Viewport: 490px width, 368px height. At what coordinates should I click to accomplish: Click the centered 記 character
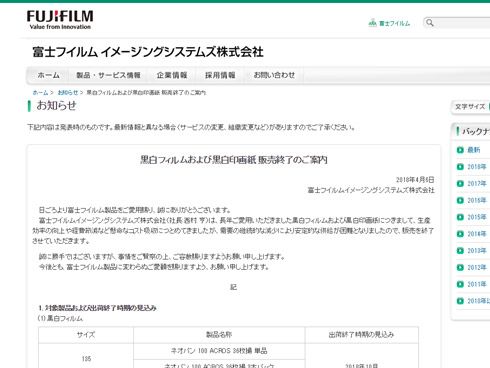coord(234,287)
